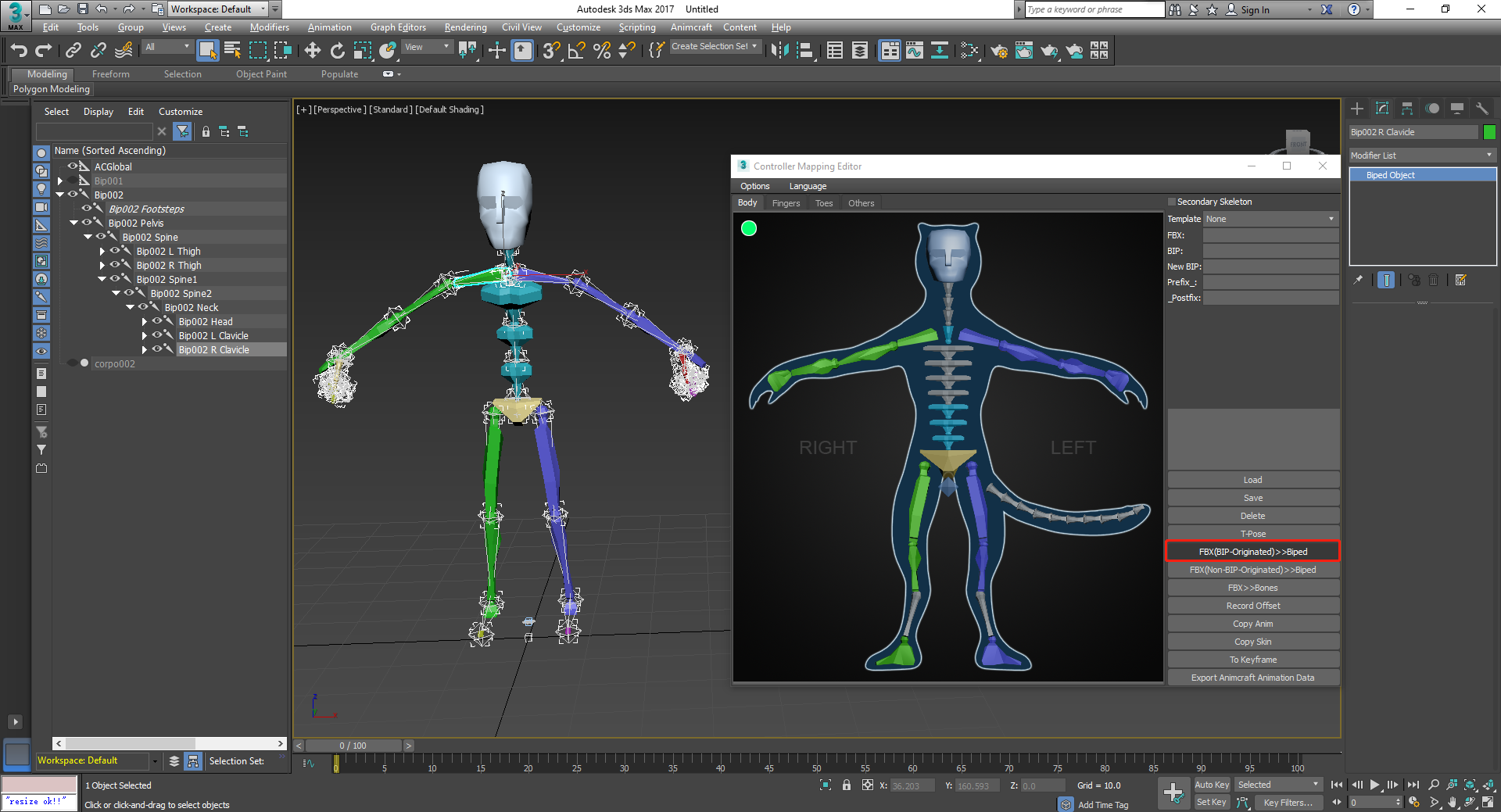This screenshot has width=1501, height=812.
Task: Toggle visibility eye of Bip002 L Clavicle
Action: [x=157, y=335]
